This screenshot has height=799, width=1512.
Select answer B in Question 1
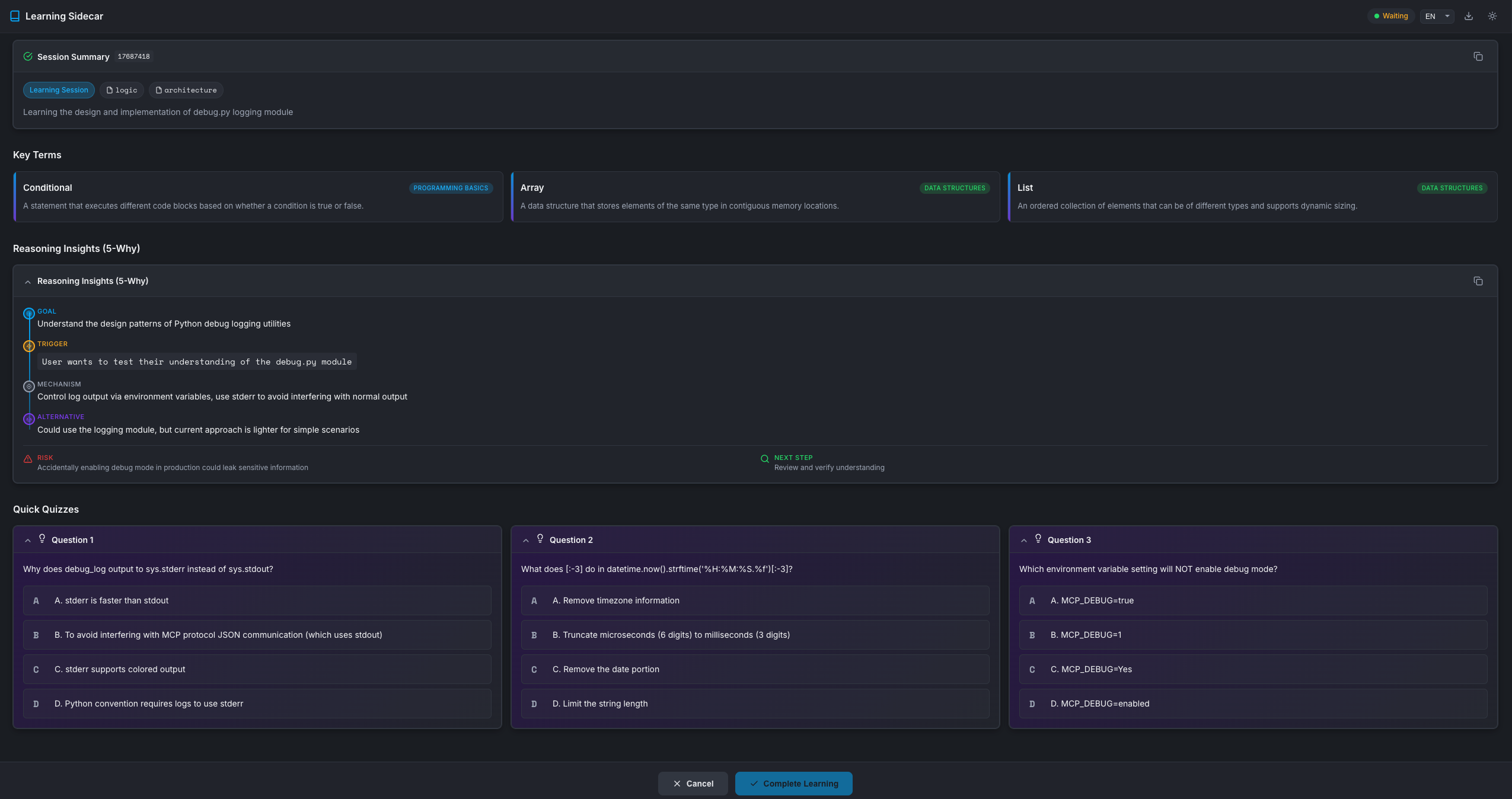[x=257, y=634]
